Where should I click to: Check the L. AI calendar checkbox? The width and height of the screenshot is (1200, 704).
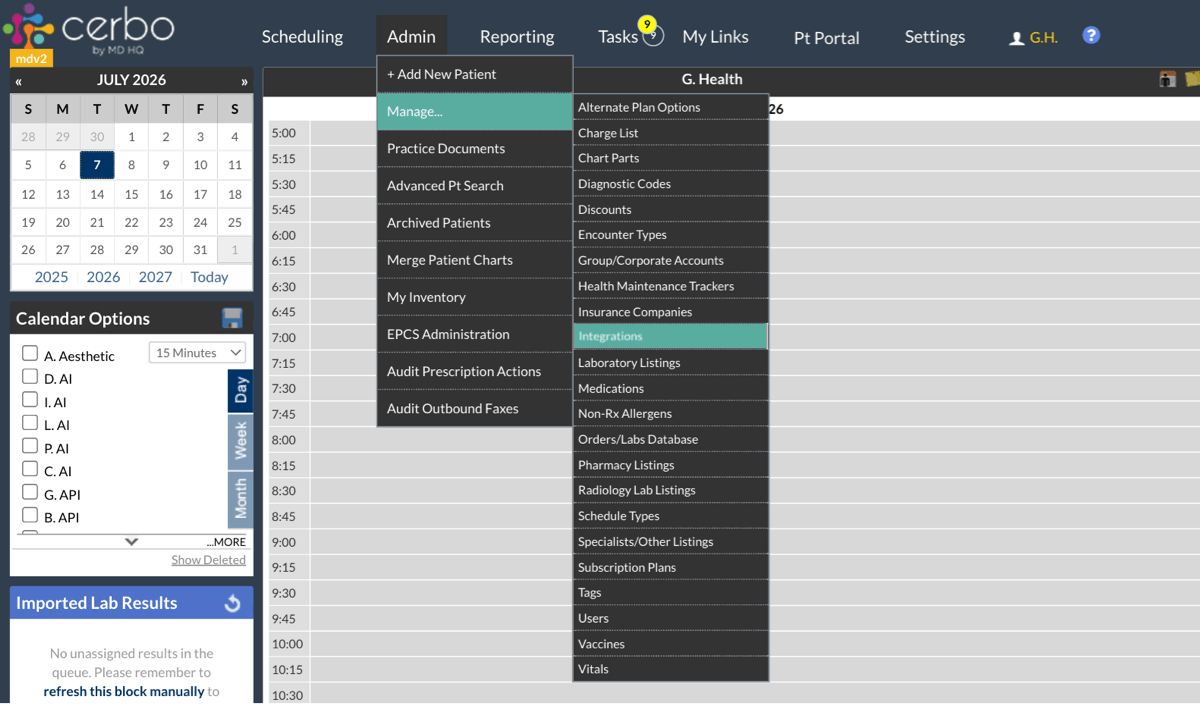click(x=30, y=422)
